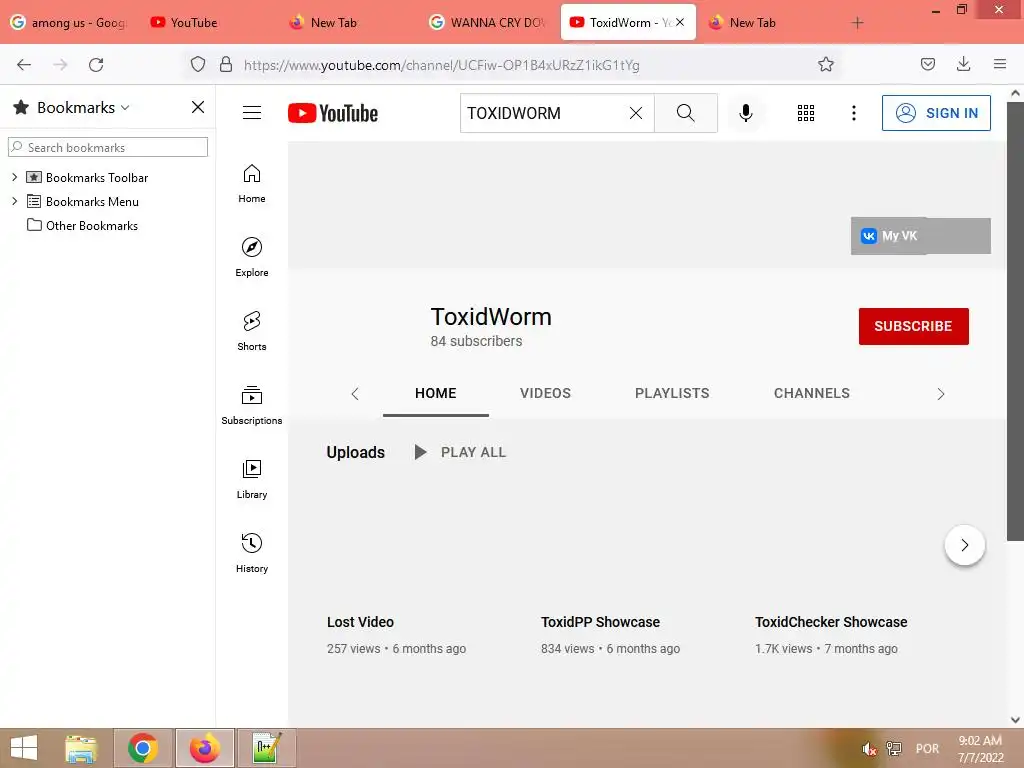This screenshot has width=1024, height=768.
Task: Click PLAY ALL uploads
Action: point(460,452)
